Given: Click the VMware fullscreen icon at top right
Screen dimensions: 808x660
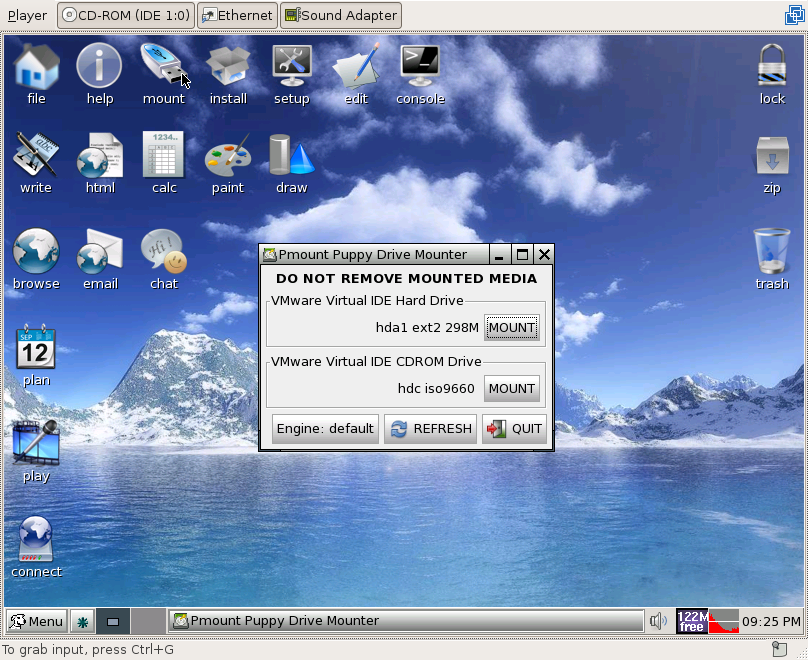Looking at the screenshot, I should 795,14.
